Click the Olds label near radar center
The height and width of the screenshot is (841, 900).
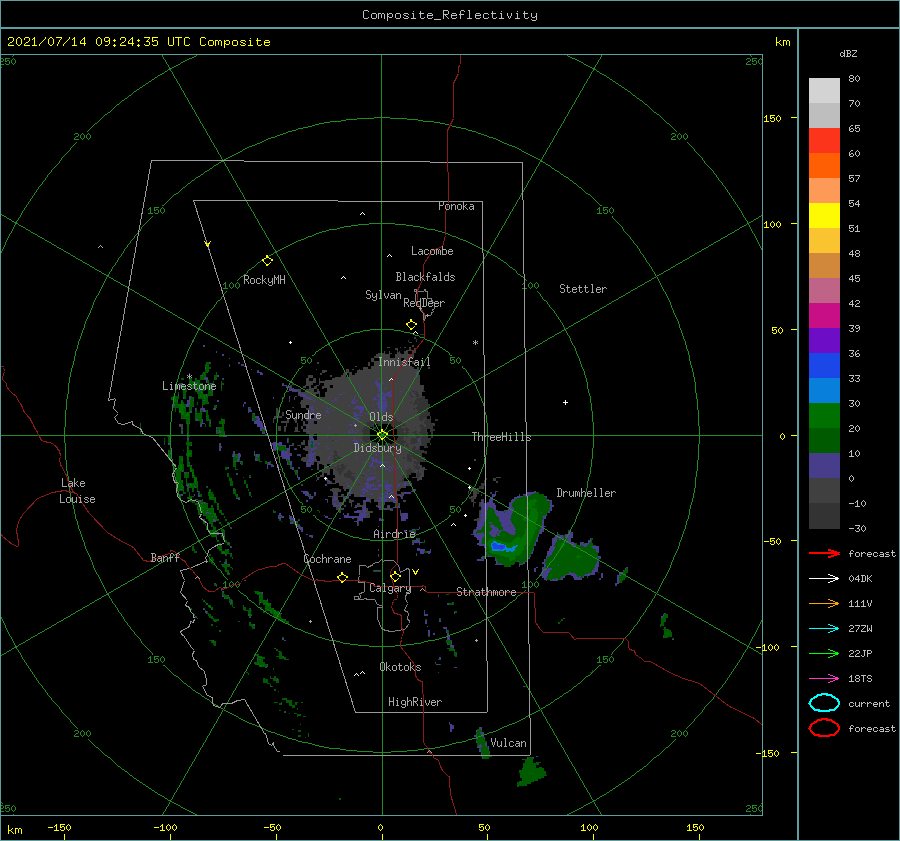coord(381,417)
